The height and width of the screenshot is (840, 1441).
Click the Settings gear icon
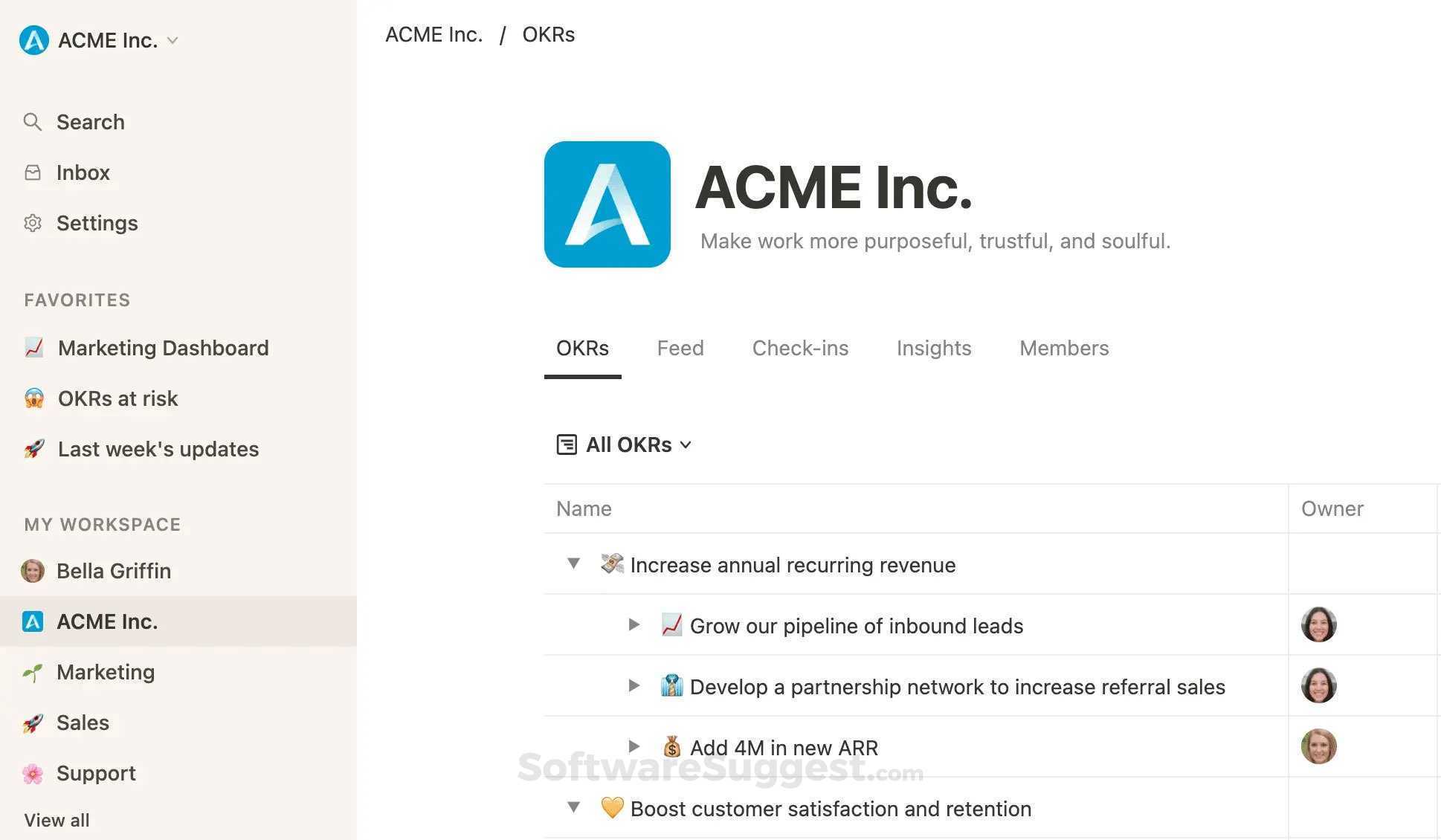coord(33,223)
